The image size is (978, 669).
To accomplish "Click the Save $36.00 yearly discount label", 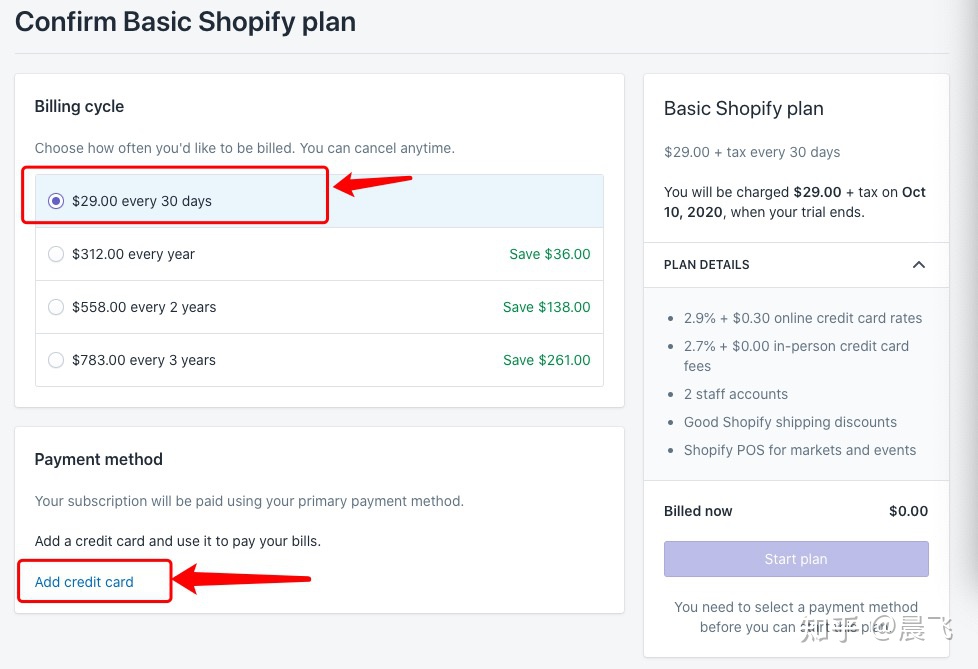I will coord(549,254).
